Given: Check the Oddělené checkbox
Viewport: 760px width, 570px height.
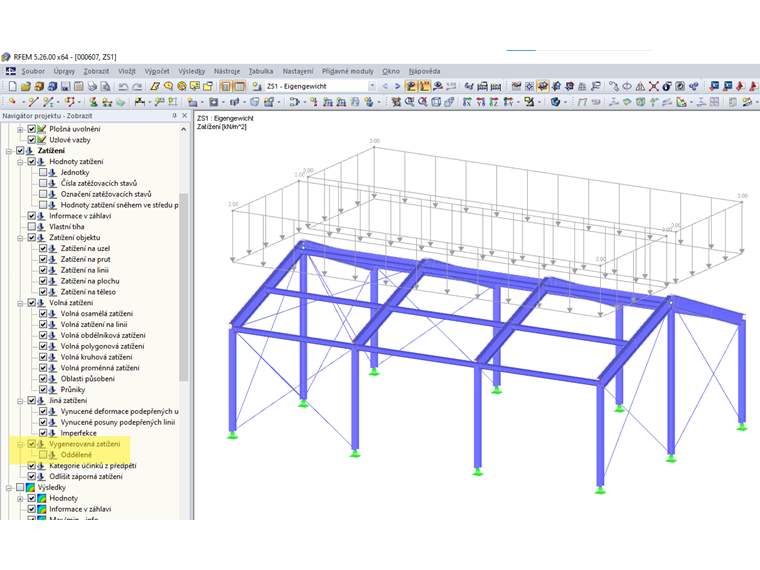Looking at the screenshot, I should click(43, 455).
